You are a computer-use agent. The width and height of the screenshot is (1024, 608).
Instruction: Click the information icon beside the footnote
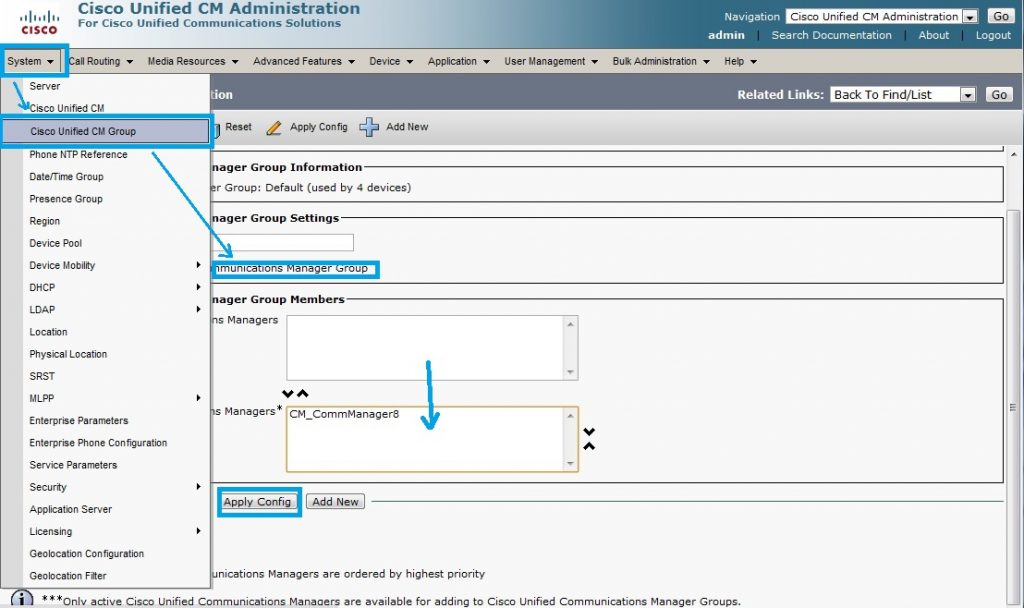22,599
